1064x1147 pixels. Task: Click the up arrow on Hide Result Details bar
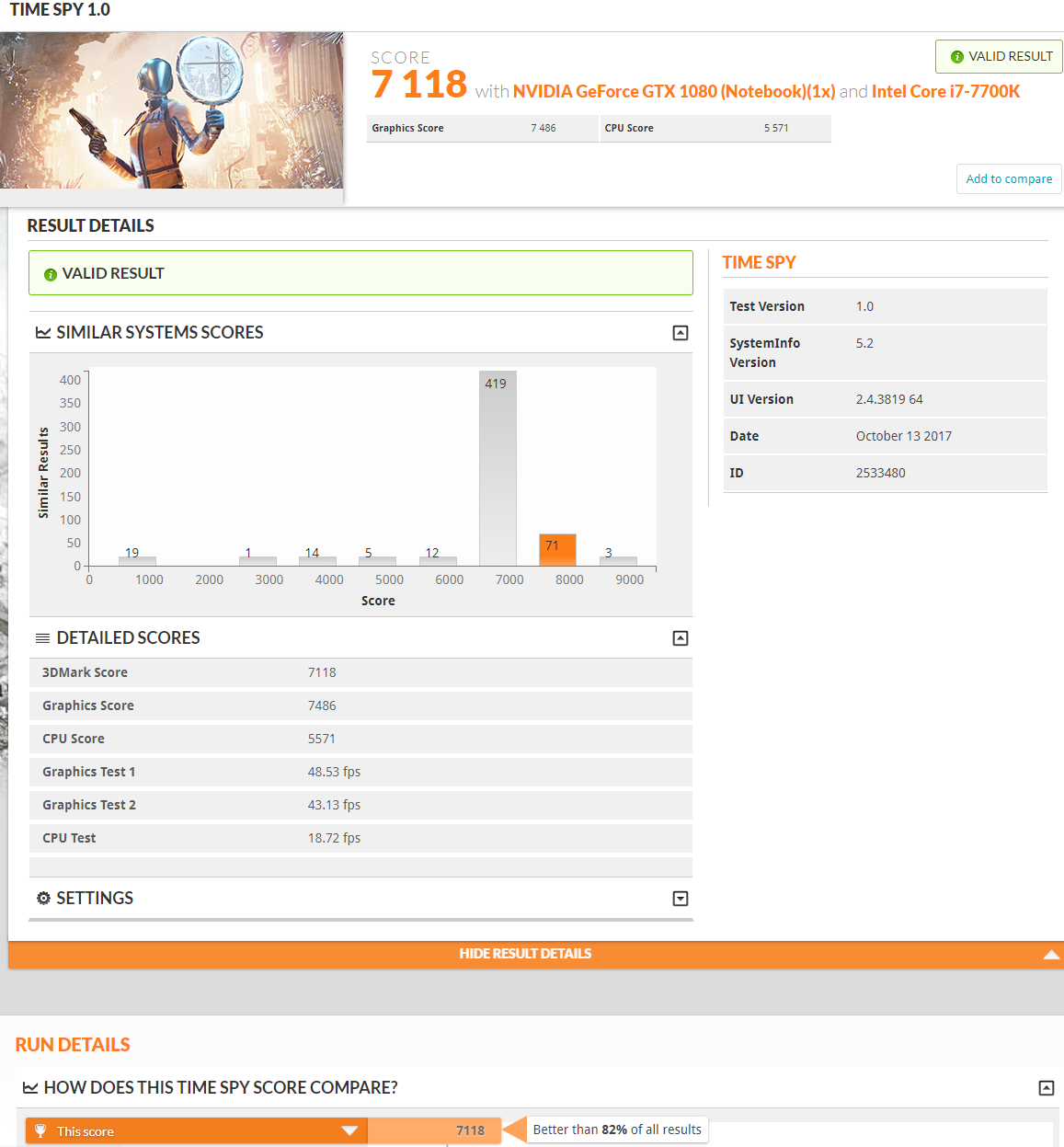pos(1052,955)
